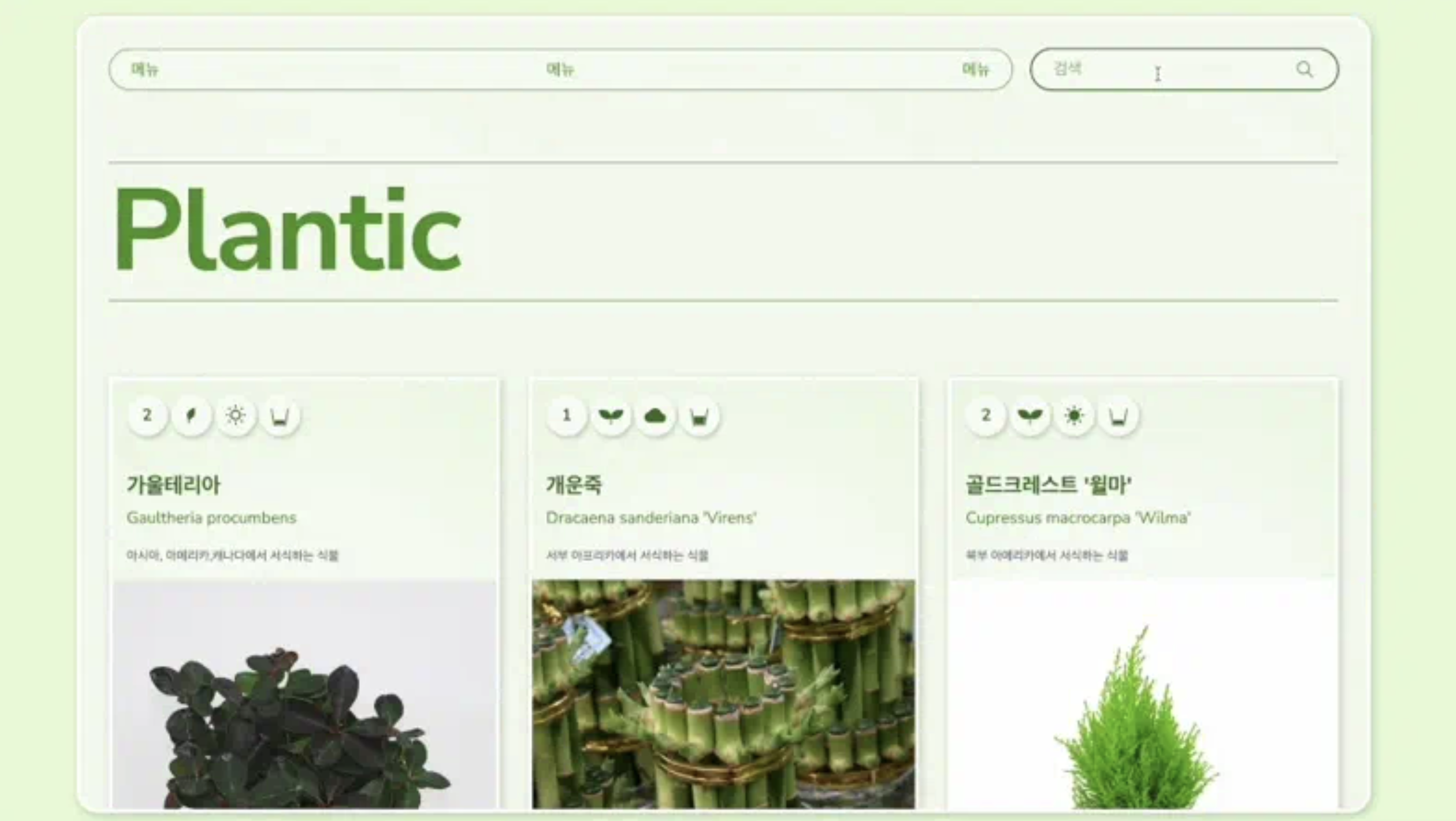Image resolution: width=1456 pixels, height=821 pixels.
Task: Click the water cup icon on 골드크레스트 card
Action: click(x=1118, y=416)
